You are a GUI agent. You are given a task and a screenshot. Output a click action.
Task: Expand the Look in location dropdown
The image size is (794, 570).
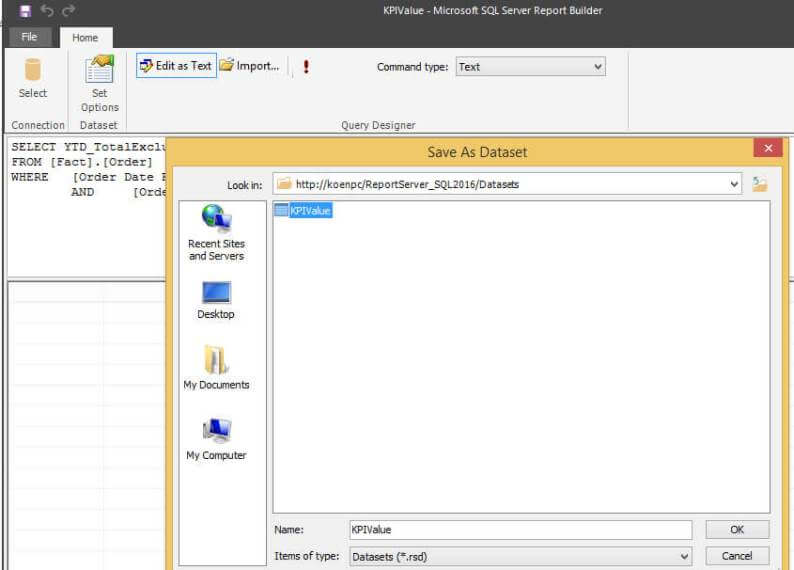(x=734, y=184)
